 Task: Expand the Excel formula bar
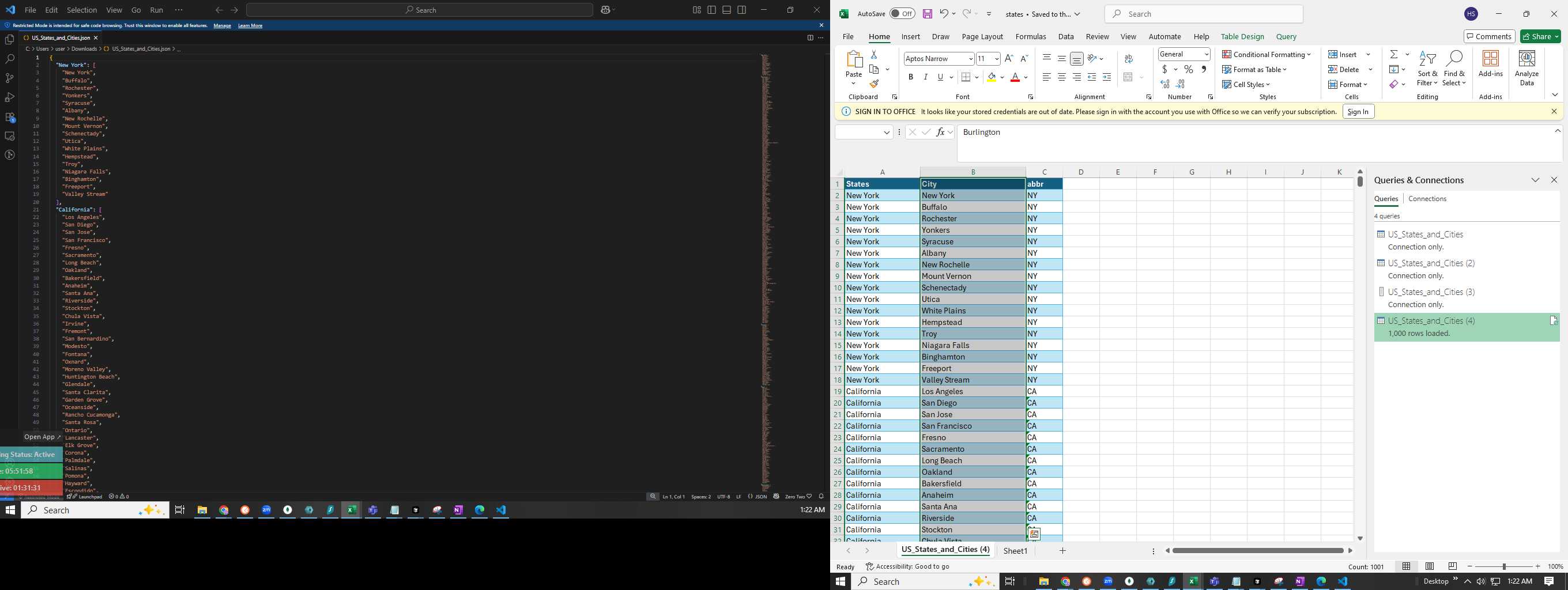point(1558,131)
